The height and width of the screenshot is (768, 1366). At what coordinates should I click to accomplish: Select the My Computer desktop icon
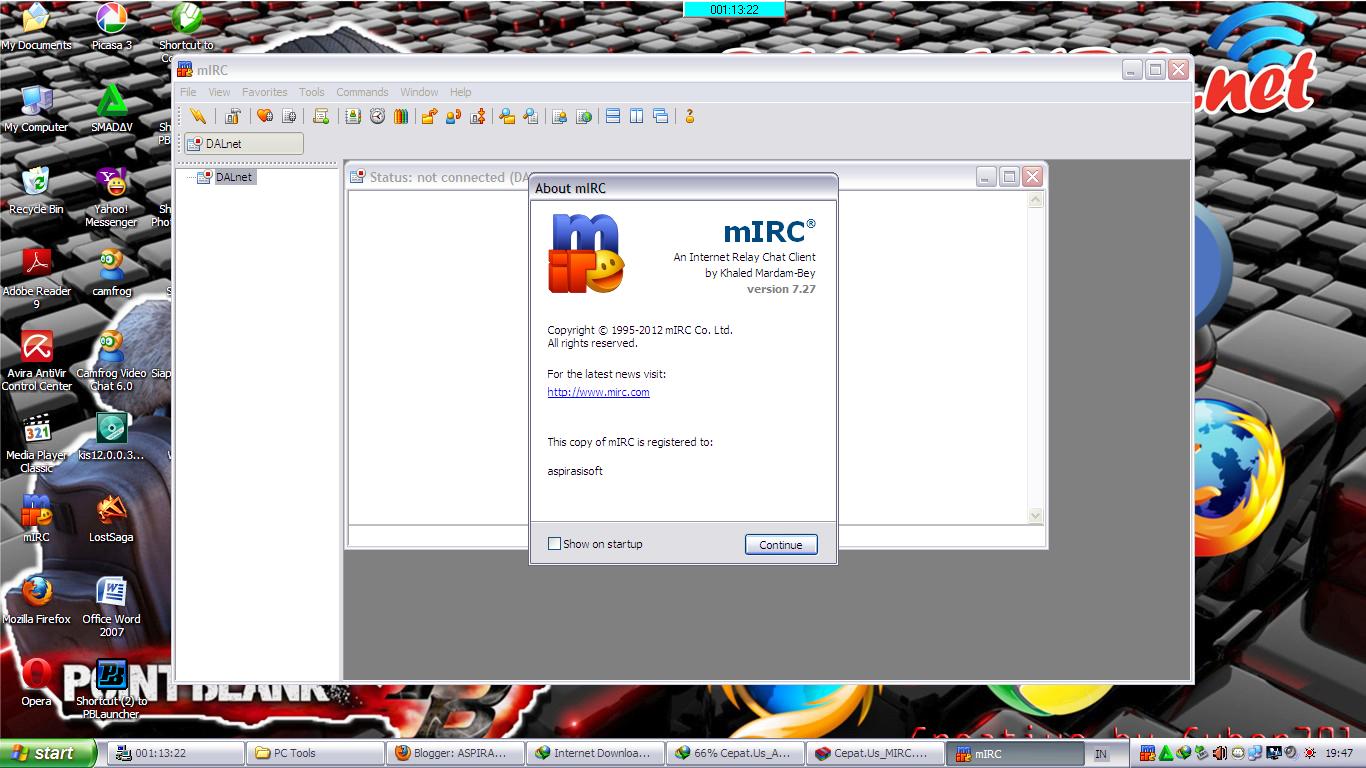(36, 109)
